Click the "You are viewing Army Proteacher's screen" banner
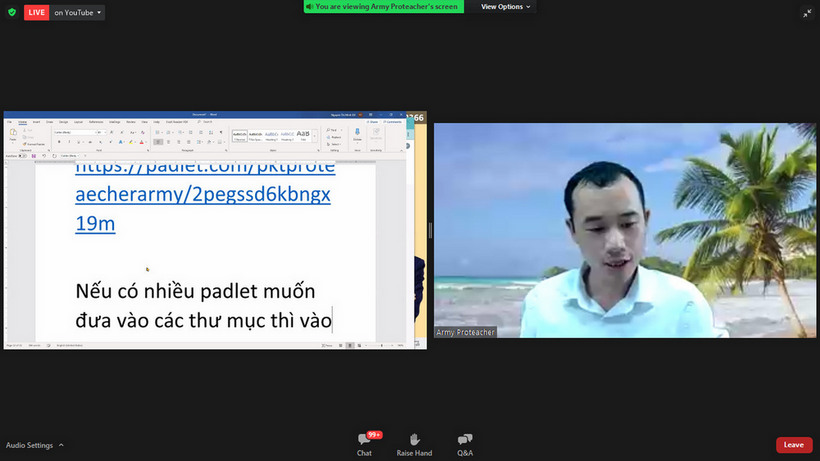This screenshot has width=820, height=461. [x=384, y=7]
